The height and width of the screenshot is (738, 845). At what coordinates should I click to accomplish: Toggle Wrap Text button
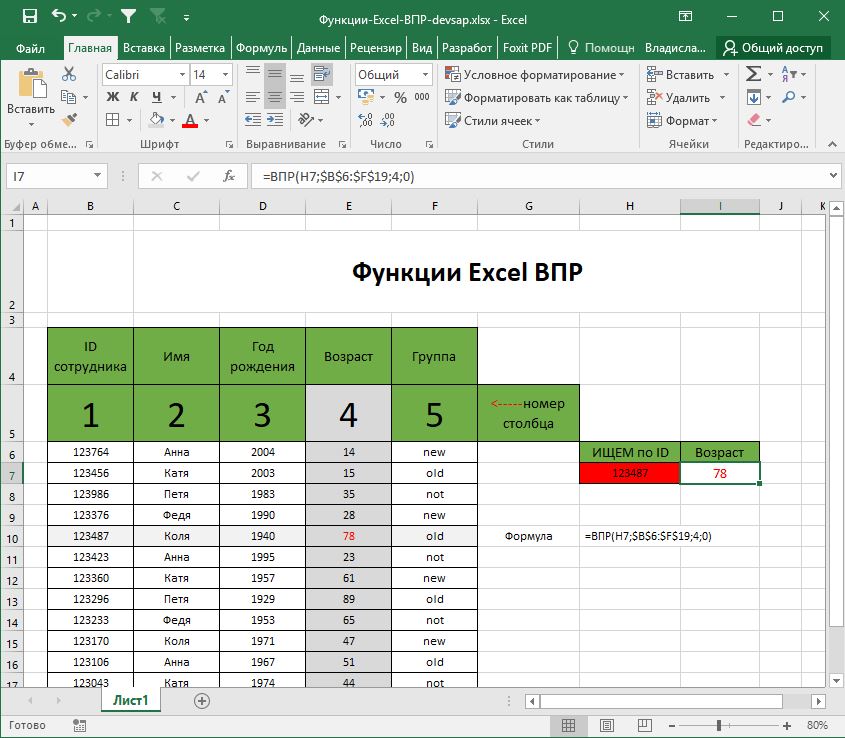(x=322, y=74)
